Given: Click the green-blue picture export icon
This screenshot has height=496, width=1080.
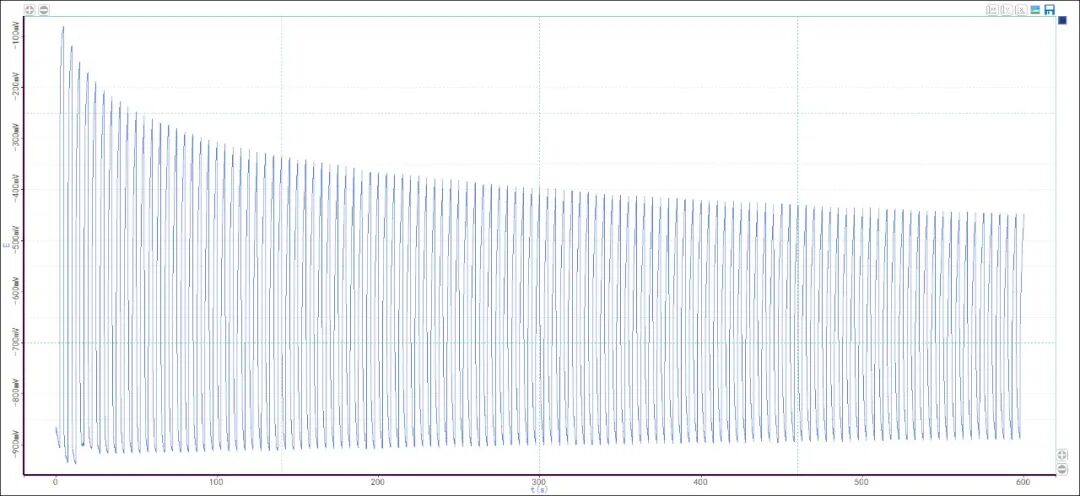Looking at the screenshot, I should [x=1035, y=10].
